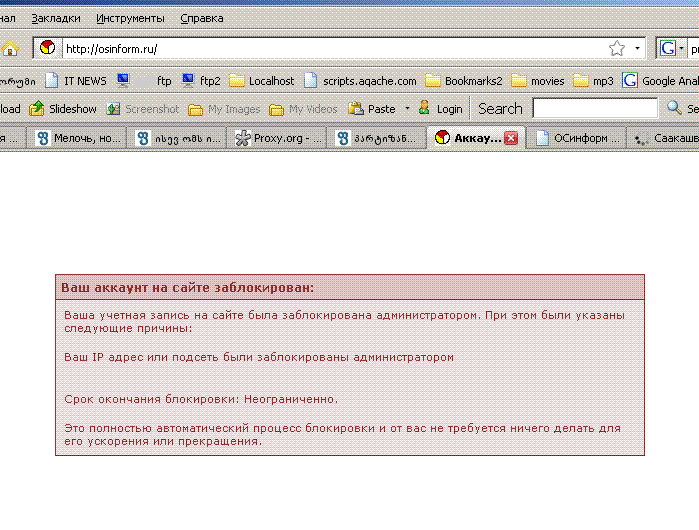Open the Google Analytics bookmark
This screenshot has height=530, width=699.
(660, 81)
